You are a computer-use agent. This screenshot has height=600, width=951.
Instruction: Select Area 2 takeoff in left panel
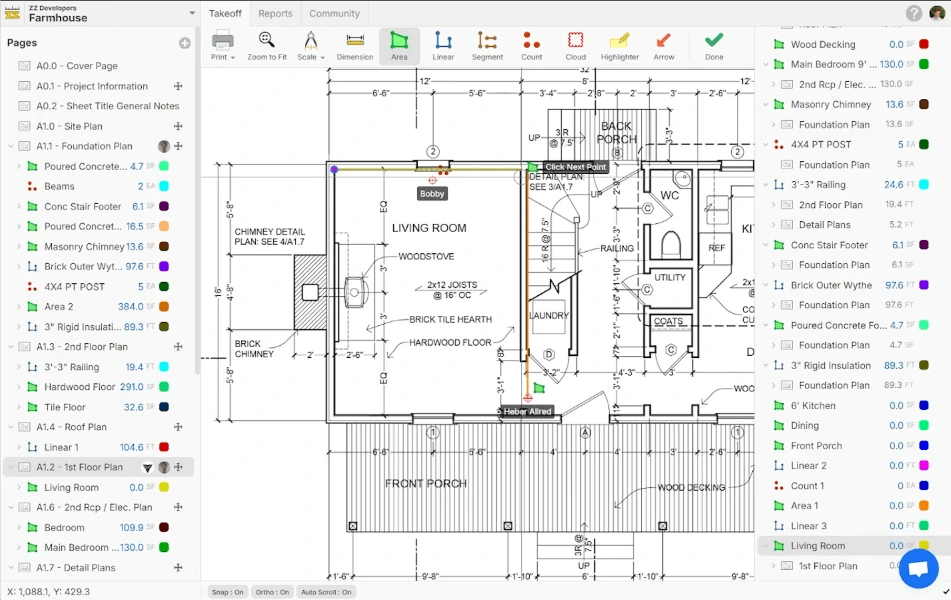click(59, 307)
